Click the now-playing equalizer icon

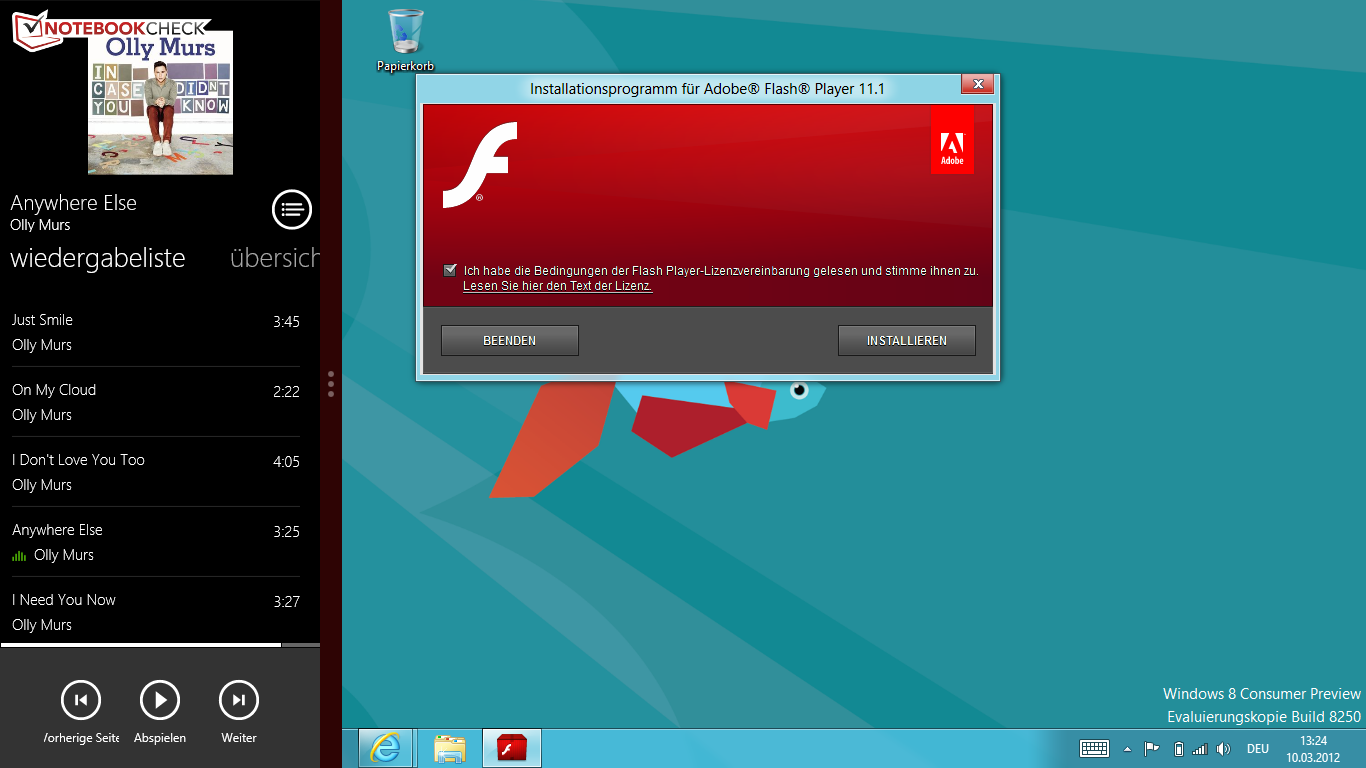(19, 556)
